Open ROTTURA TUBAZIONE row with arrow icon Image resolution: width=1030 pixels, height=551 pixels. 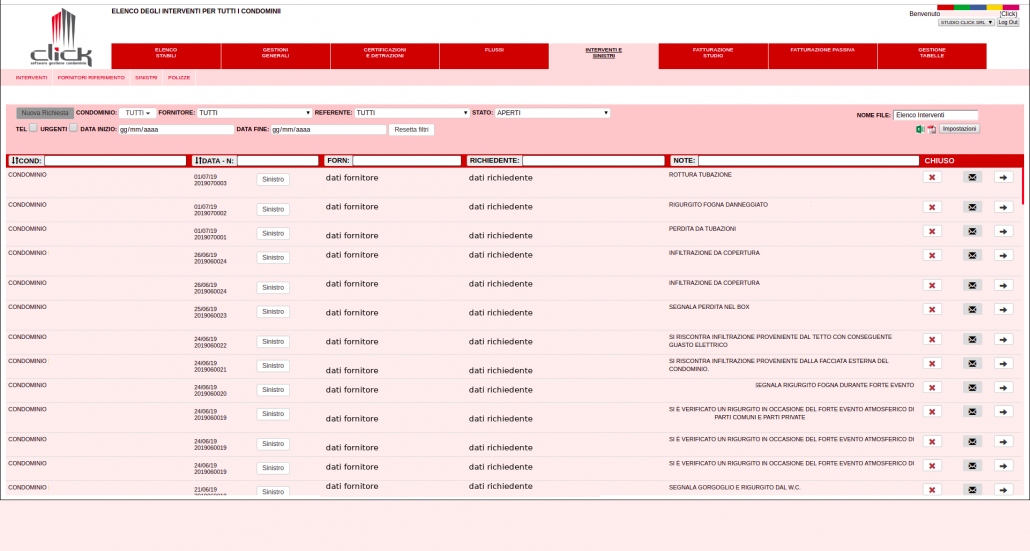[x=1003, y=177]
